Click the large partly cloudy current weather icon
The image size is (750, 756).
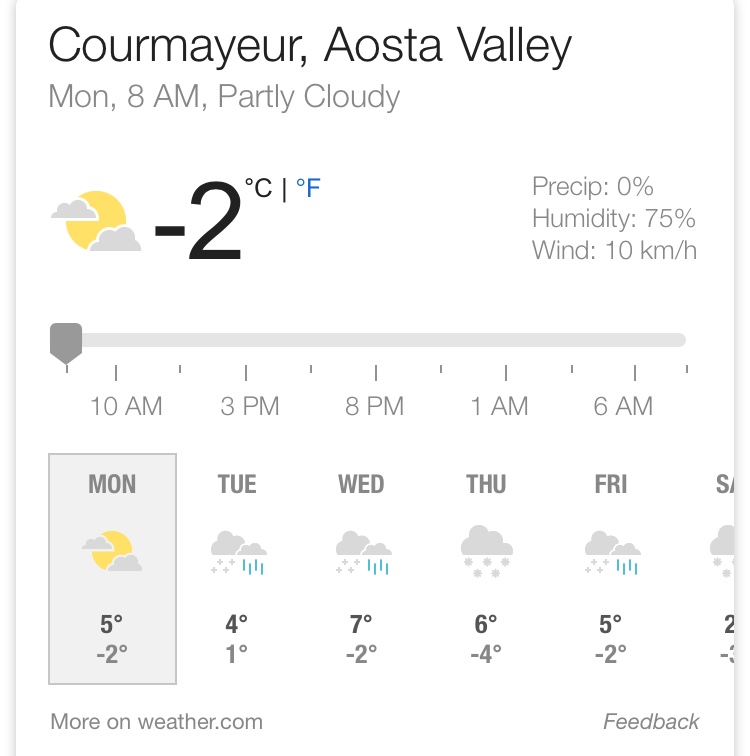coord(96,222)
